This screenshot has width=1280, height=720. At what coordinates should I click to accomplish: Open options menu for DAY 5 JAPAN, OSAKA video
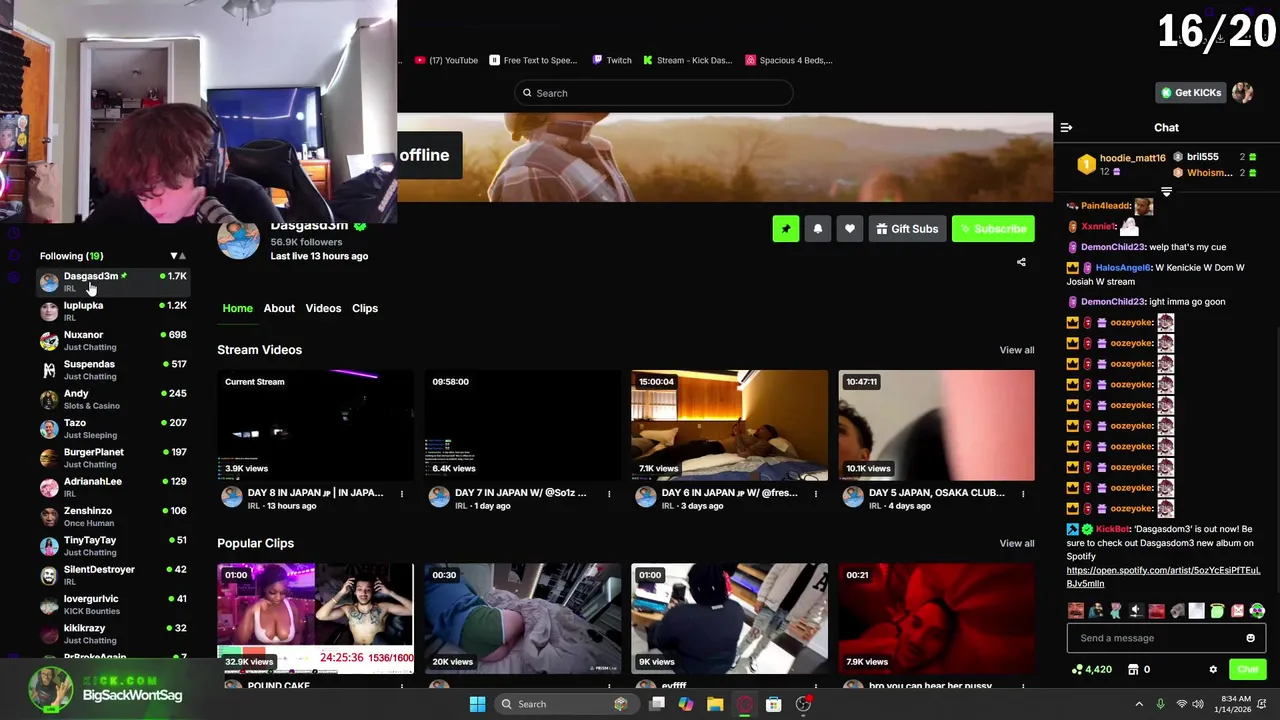pos(1023,493)
